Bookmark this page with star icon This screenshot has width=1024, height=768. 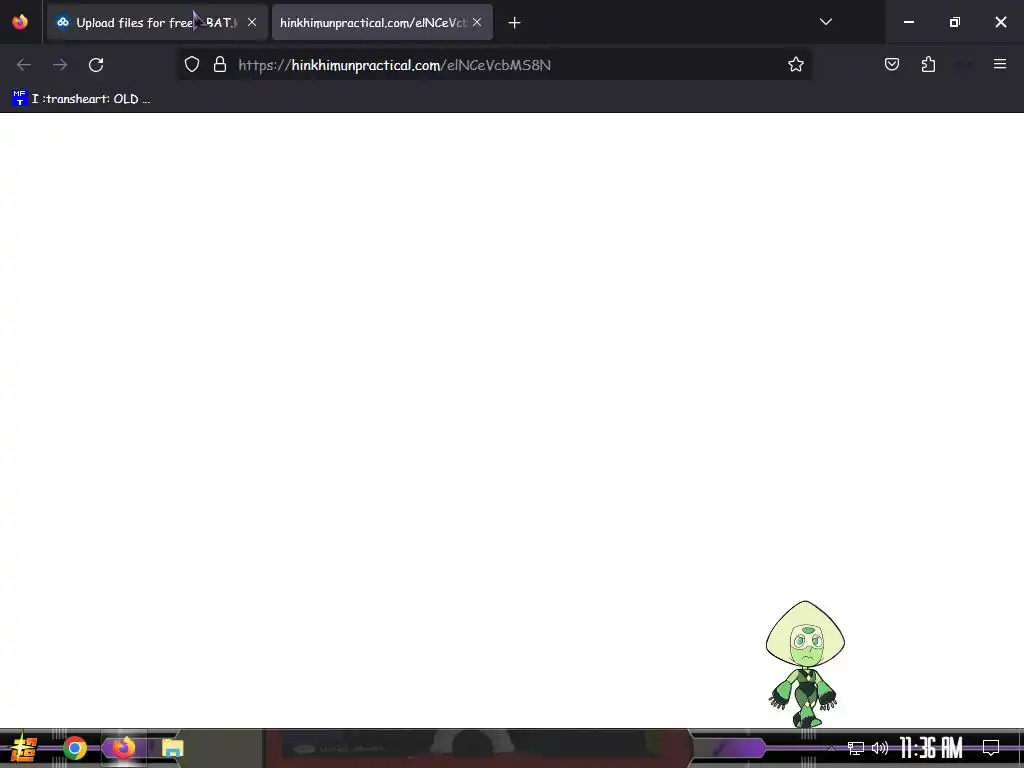coord(795,64)
